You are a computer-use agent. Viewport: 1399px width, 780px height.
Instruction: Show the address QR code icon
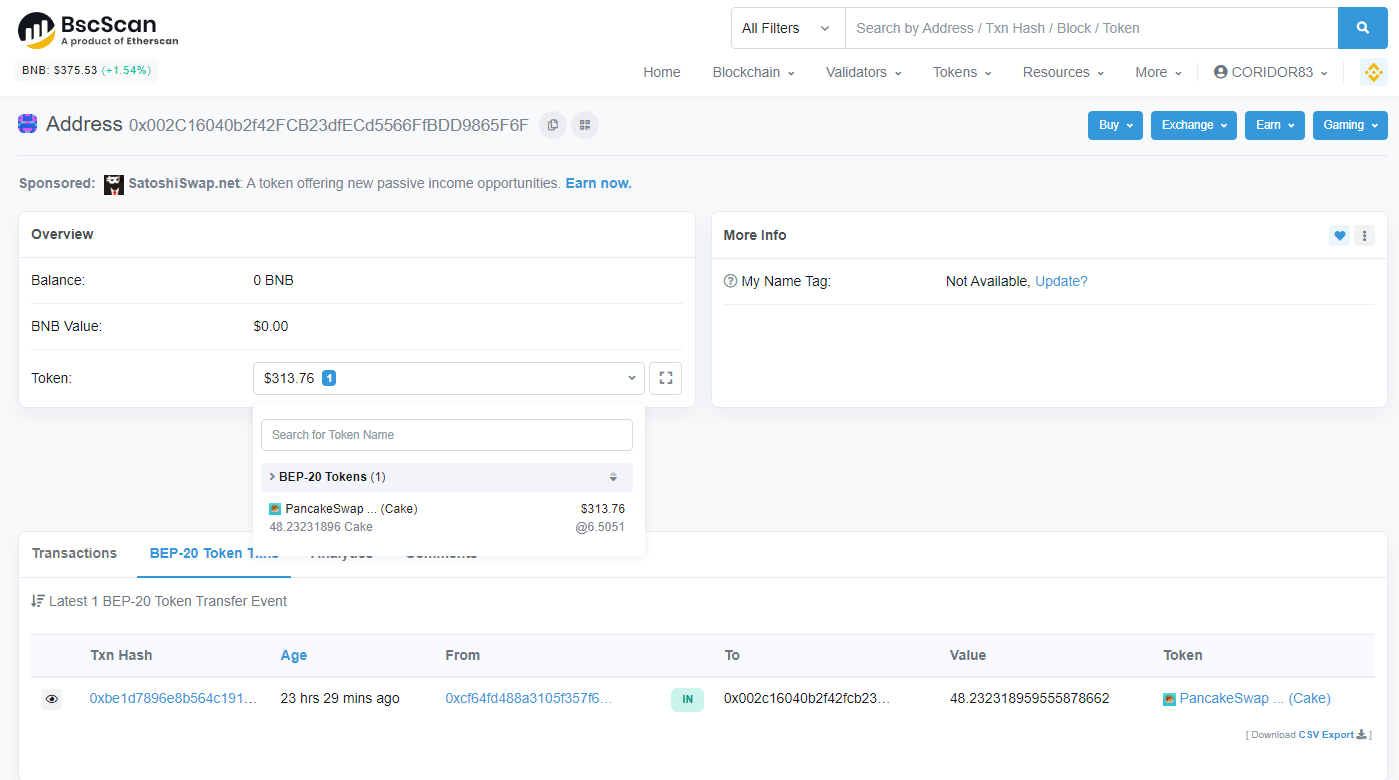click(x=584, y=125)
